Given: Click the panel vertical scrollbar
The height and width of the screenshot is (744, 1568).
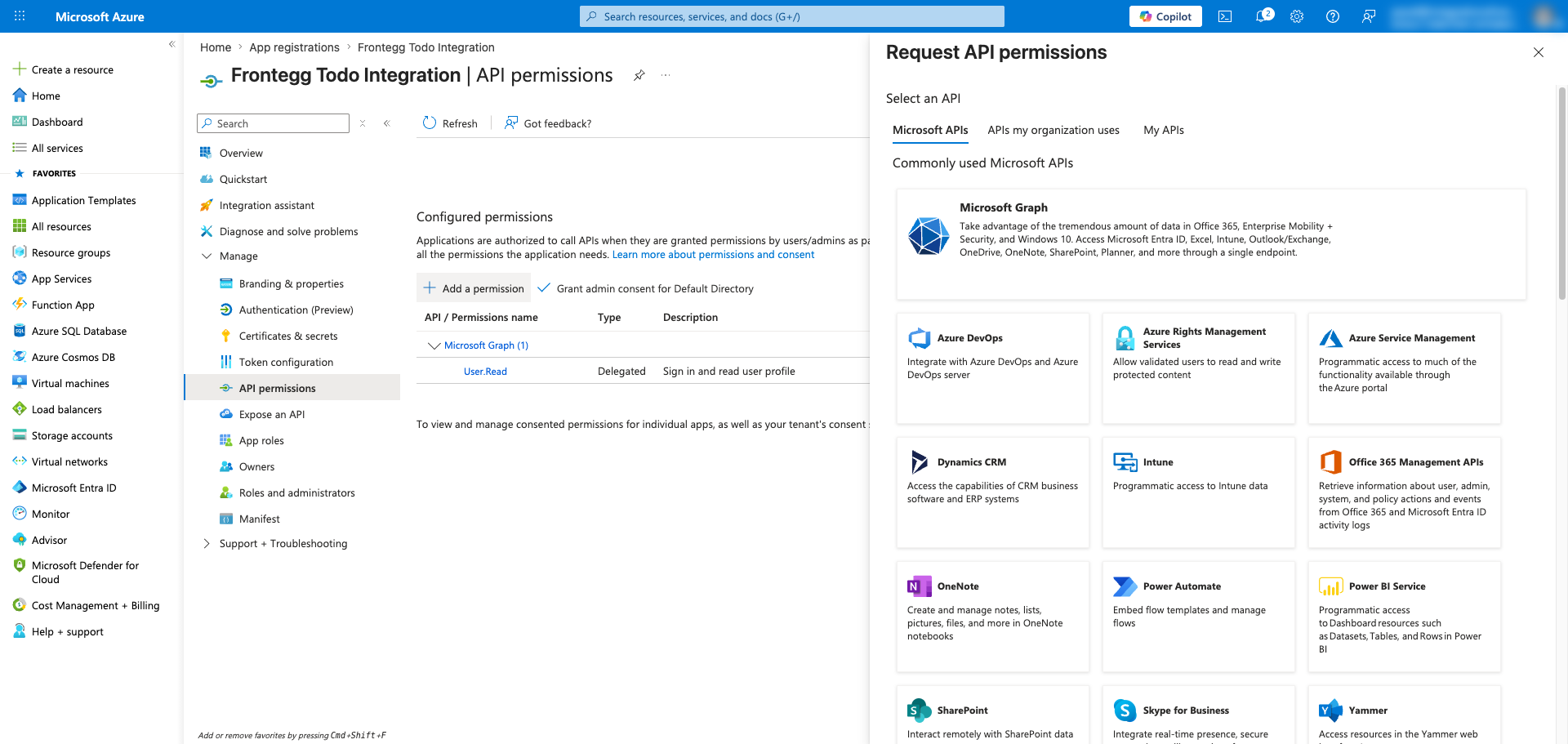Looking at the screenshot, I should pyautogui.click(x=1561, y=192).
